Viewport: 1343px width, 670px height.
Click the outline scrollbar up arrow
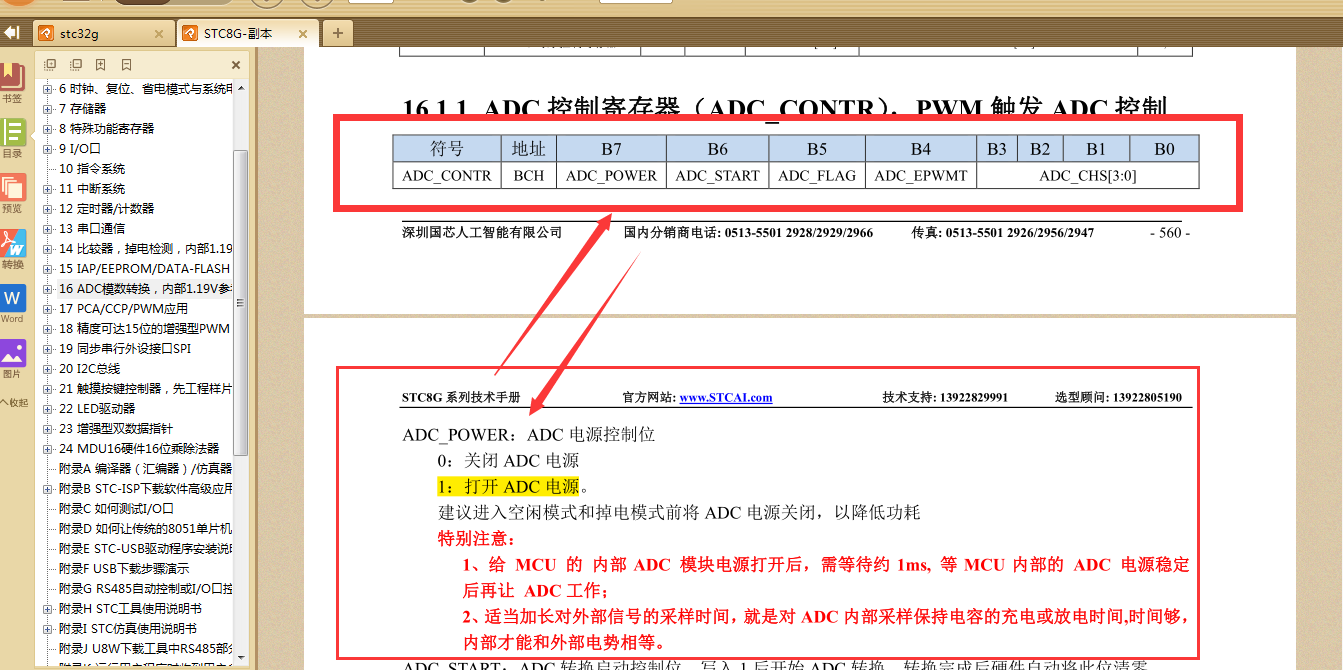(239, 89)
